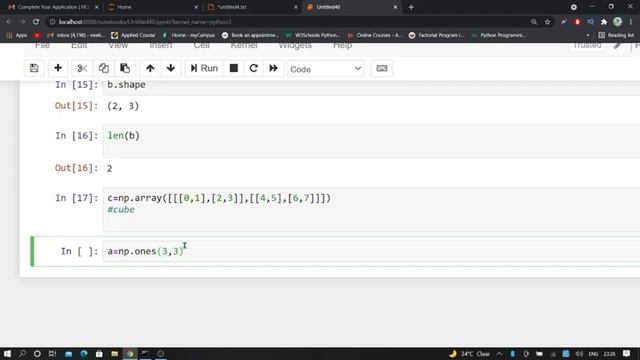Switch to the Home browser tab
The height and width of the screenshot is (360, 640).
[x=151, y=7]
